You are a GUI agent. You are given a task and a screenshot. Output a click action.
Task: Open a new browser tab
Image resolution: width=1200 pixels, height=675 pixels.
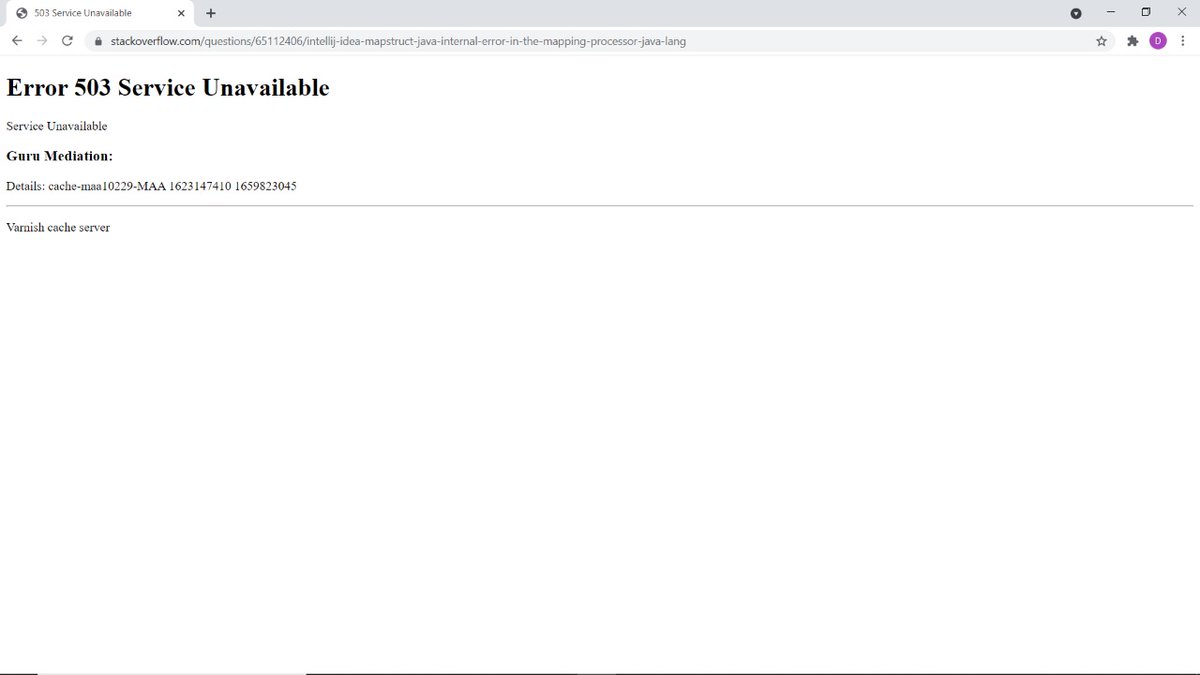[210, 13]
